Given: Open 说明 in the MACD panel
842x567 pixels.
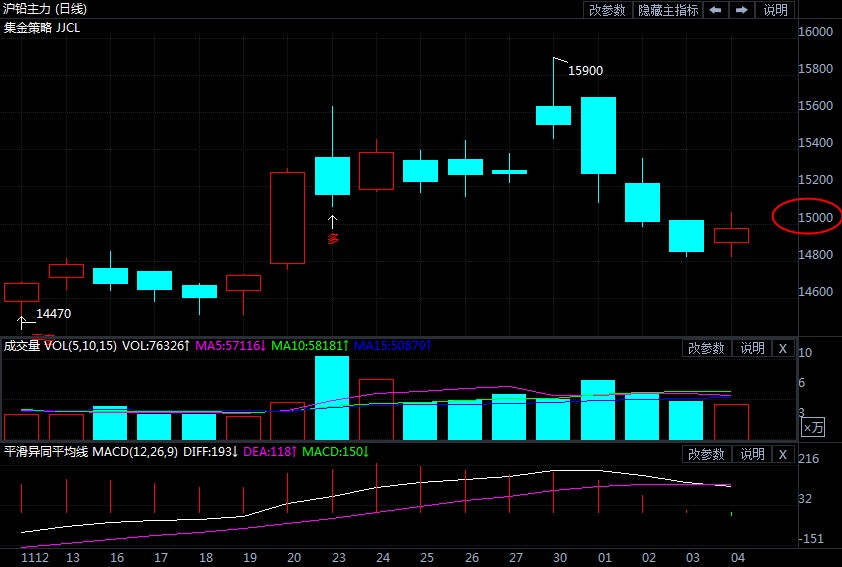Looking at the screenshot, I should pos(752,454).
